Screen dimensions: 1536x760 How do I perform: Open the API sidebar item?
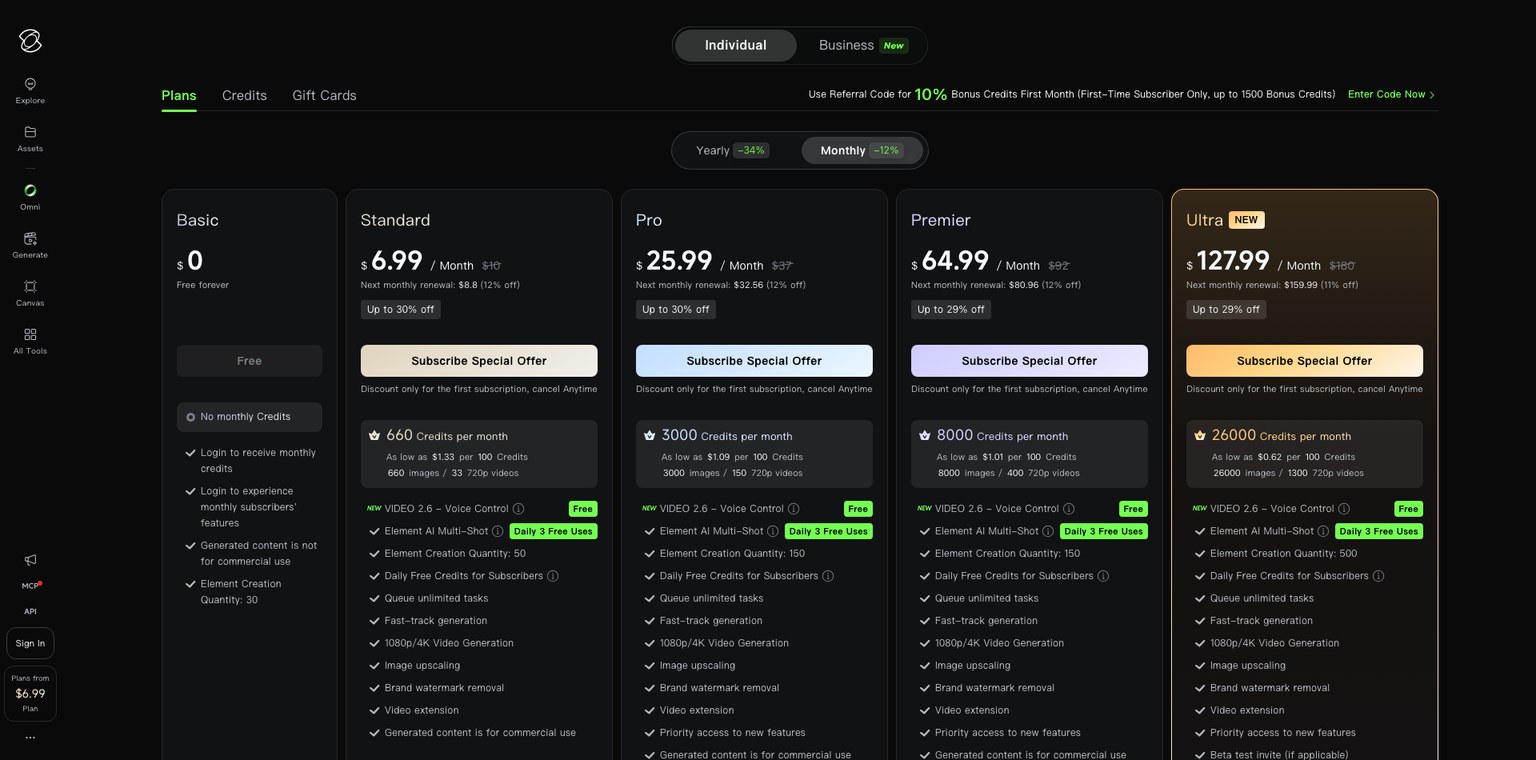[x=30, y=611]
